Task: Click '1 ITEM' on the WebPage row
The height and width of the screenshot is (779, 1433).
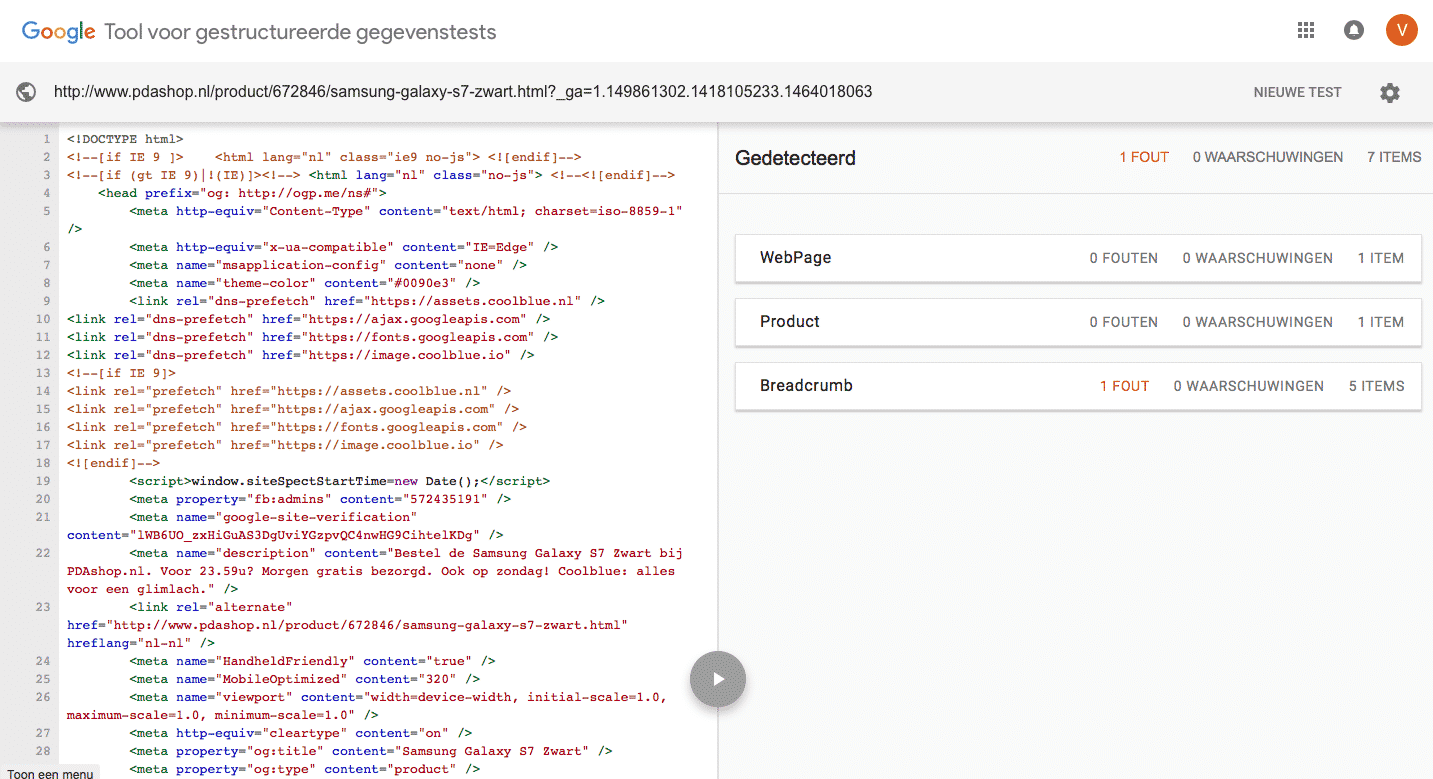Action: pos(1381,258)
